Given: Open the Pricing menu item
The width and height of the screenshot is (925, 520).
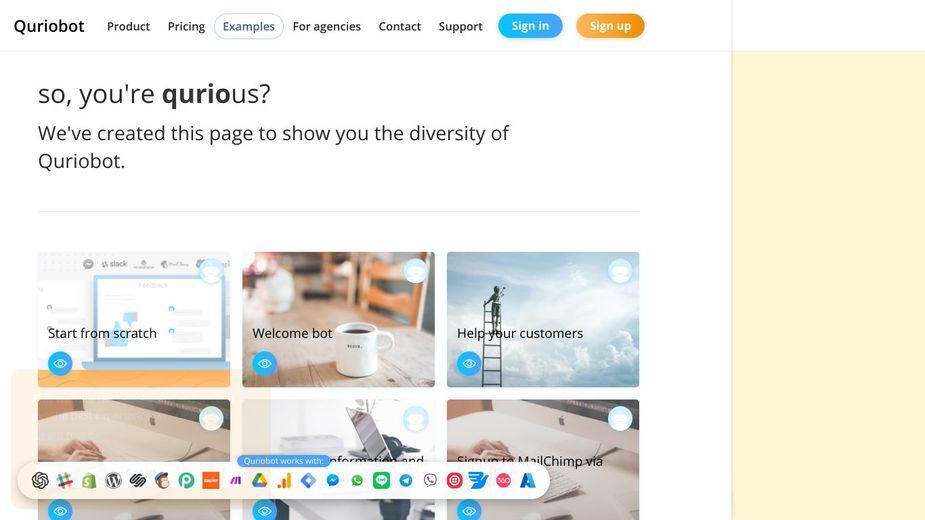Looking at the screenshot, I should (186, 27).
